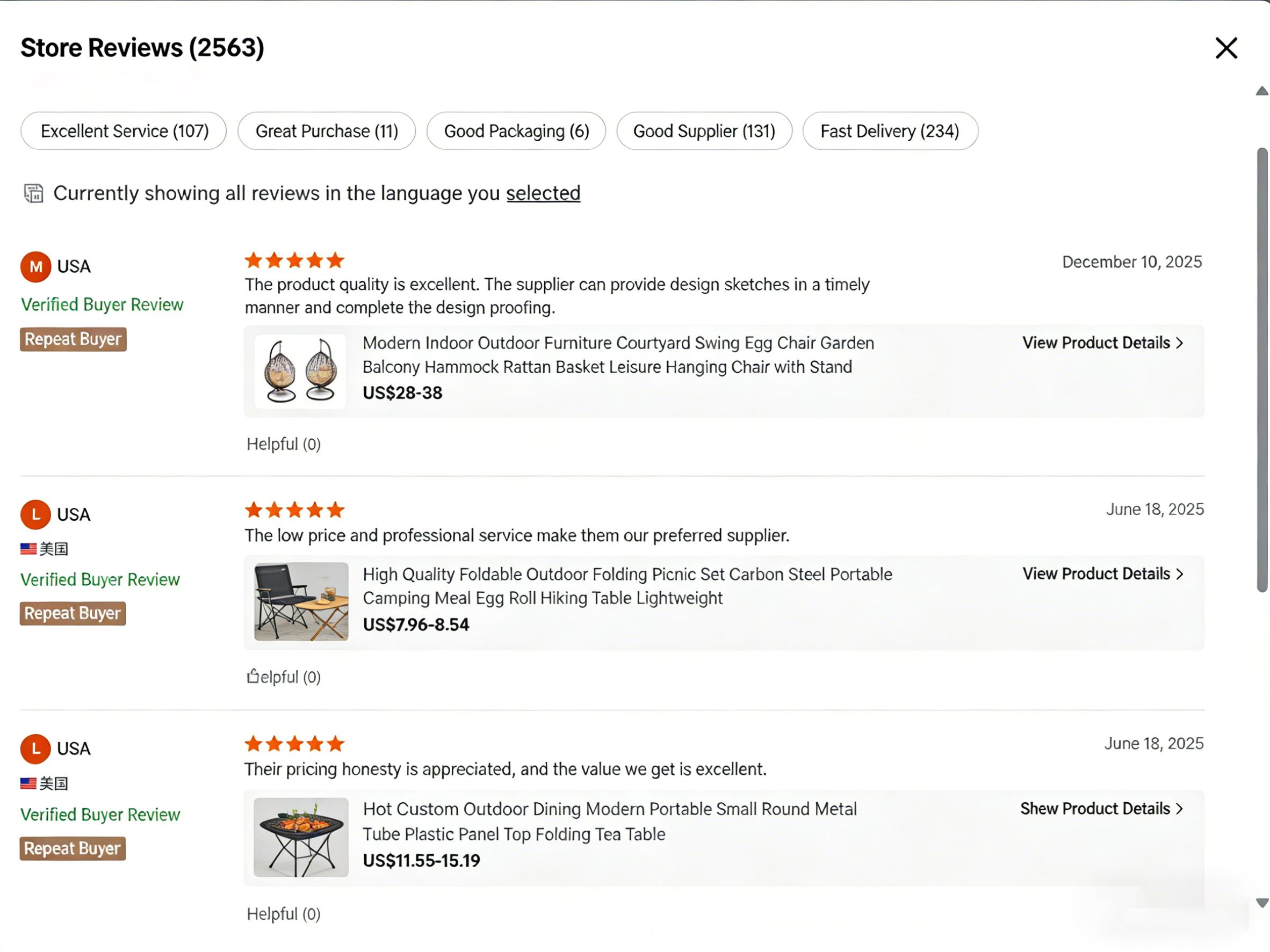
Task: Open Show Product Details for tea table
Action: (1101, 809)
